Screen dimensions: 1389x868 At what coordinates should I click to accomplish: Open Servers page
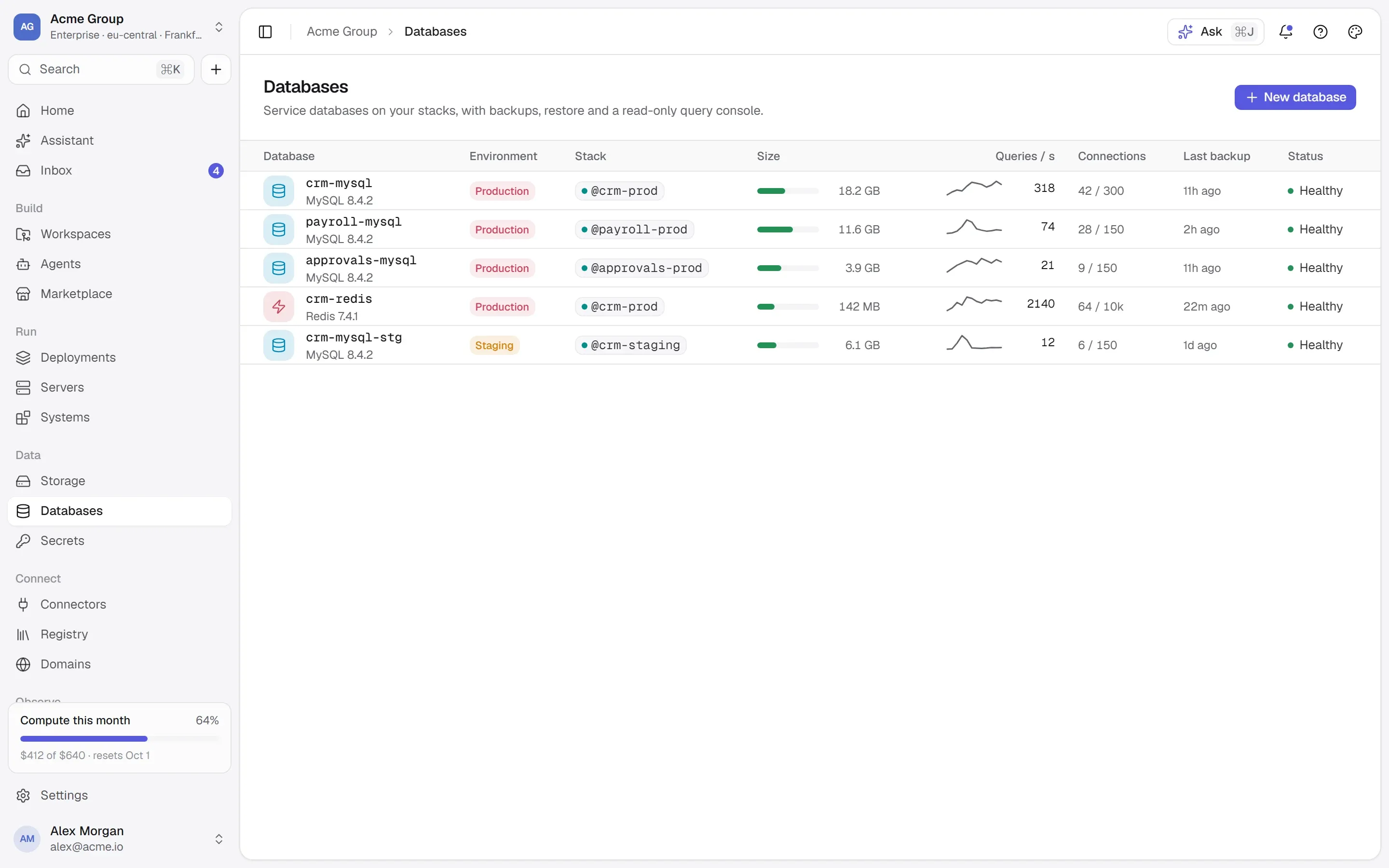pyautogui.click(x=120, y=388)
